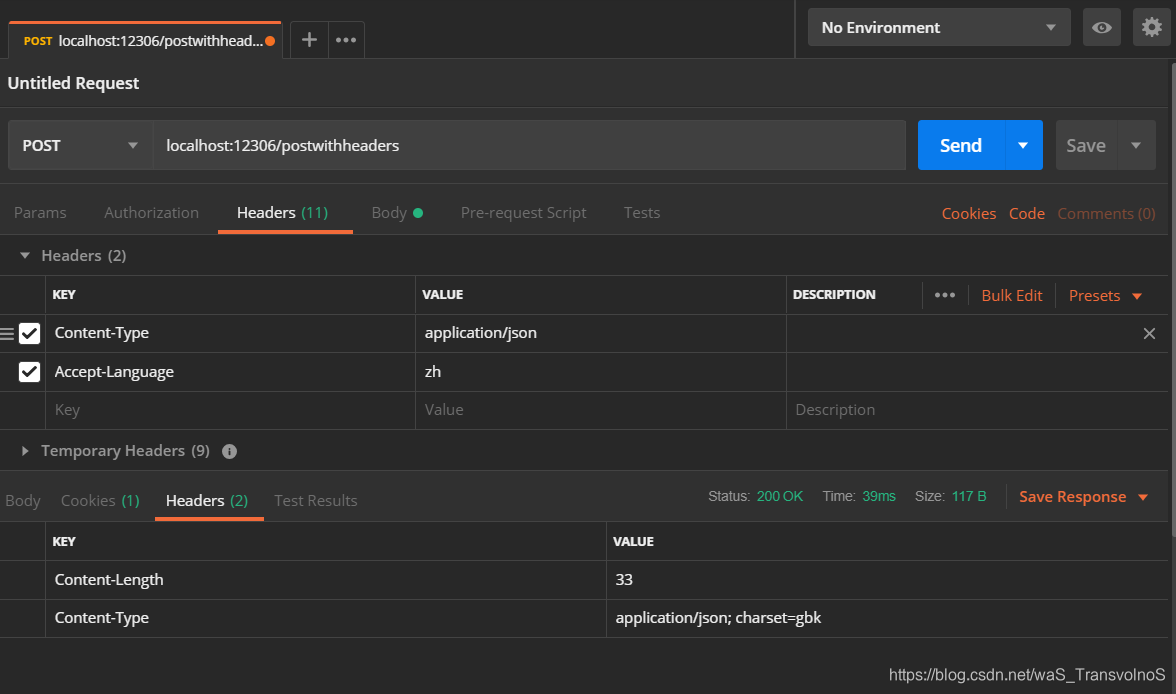
Task: Click the empty Description input cell
Action: tap(976, 410)
